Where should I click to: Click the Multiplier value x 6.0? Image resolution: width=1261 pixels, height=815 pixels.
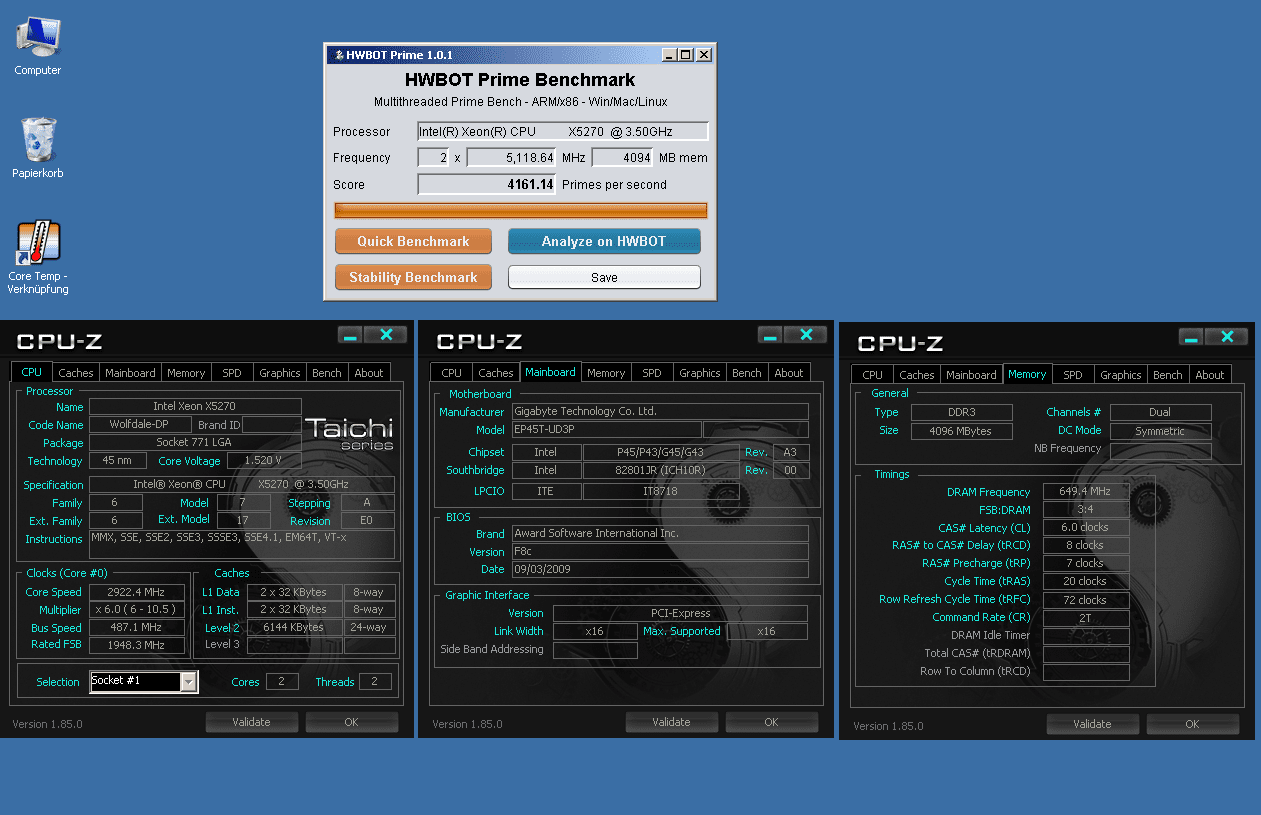pyautogui.click(x=137, y=610)
